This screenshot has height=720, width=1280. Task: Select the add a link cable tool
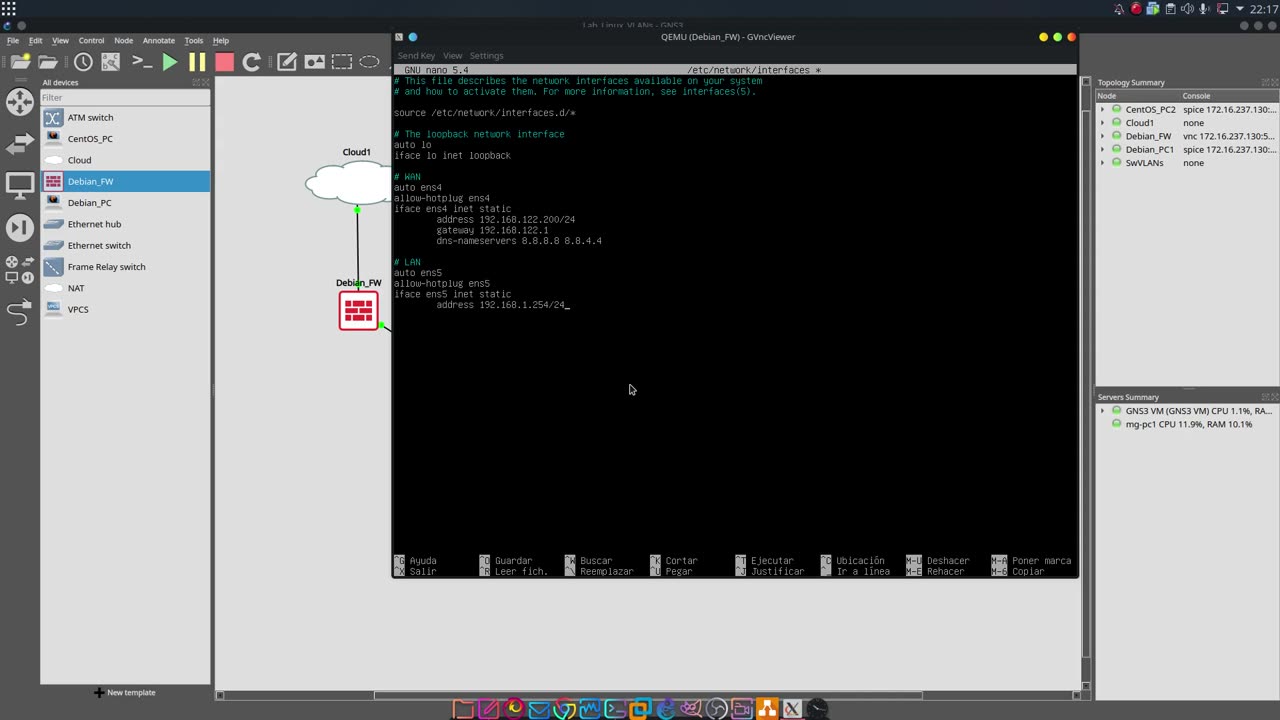coord(19,313)
